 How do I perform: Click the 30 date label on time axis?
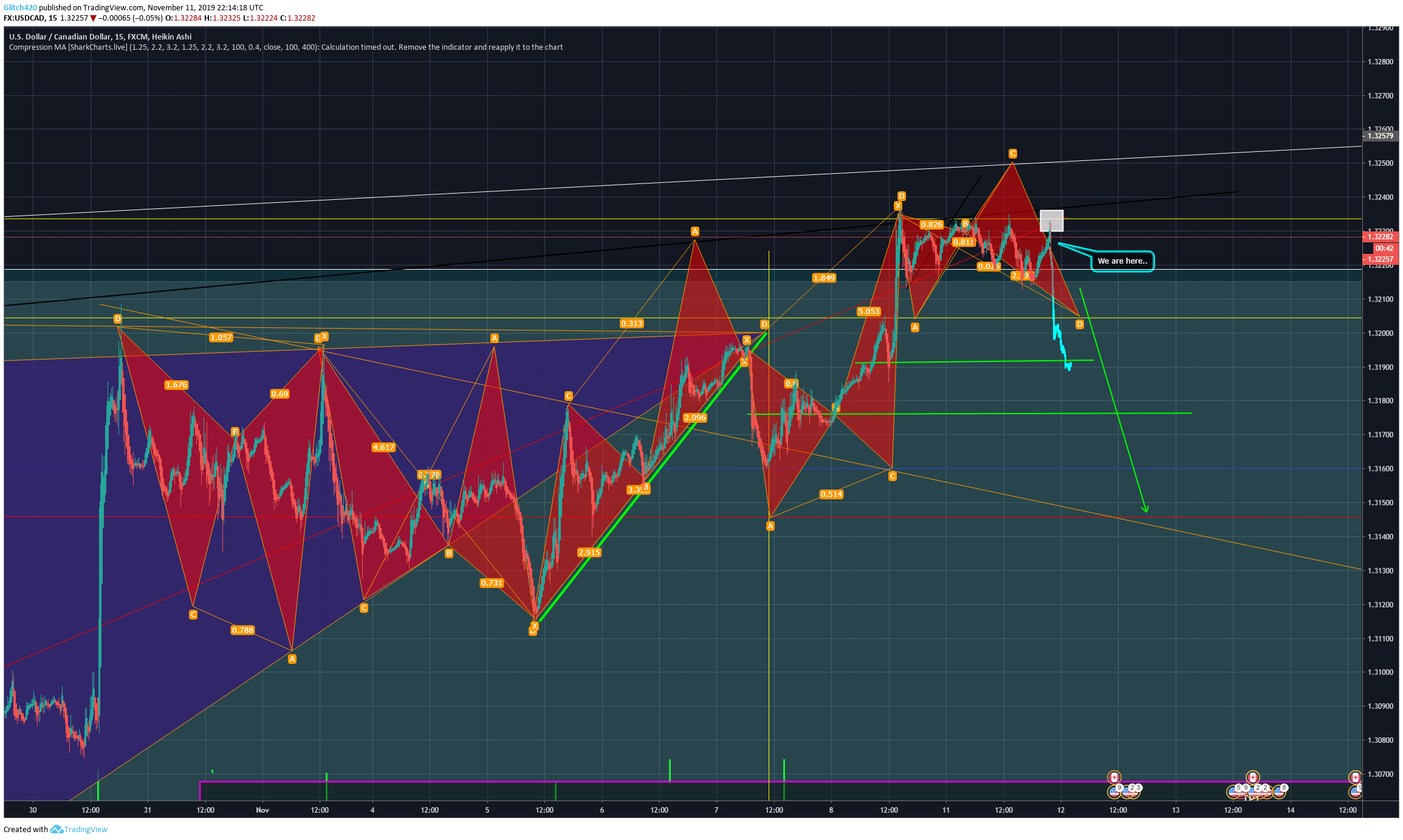coord(33,810)
